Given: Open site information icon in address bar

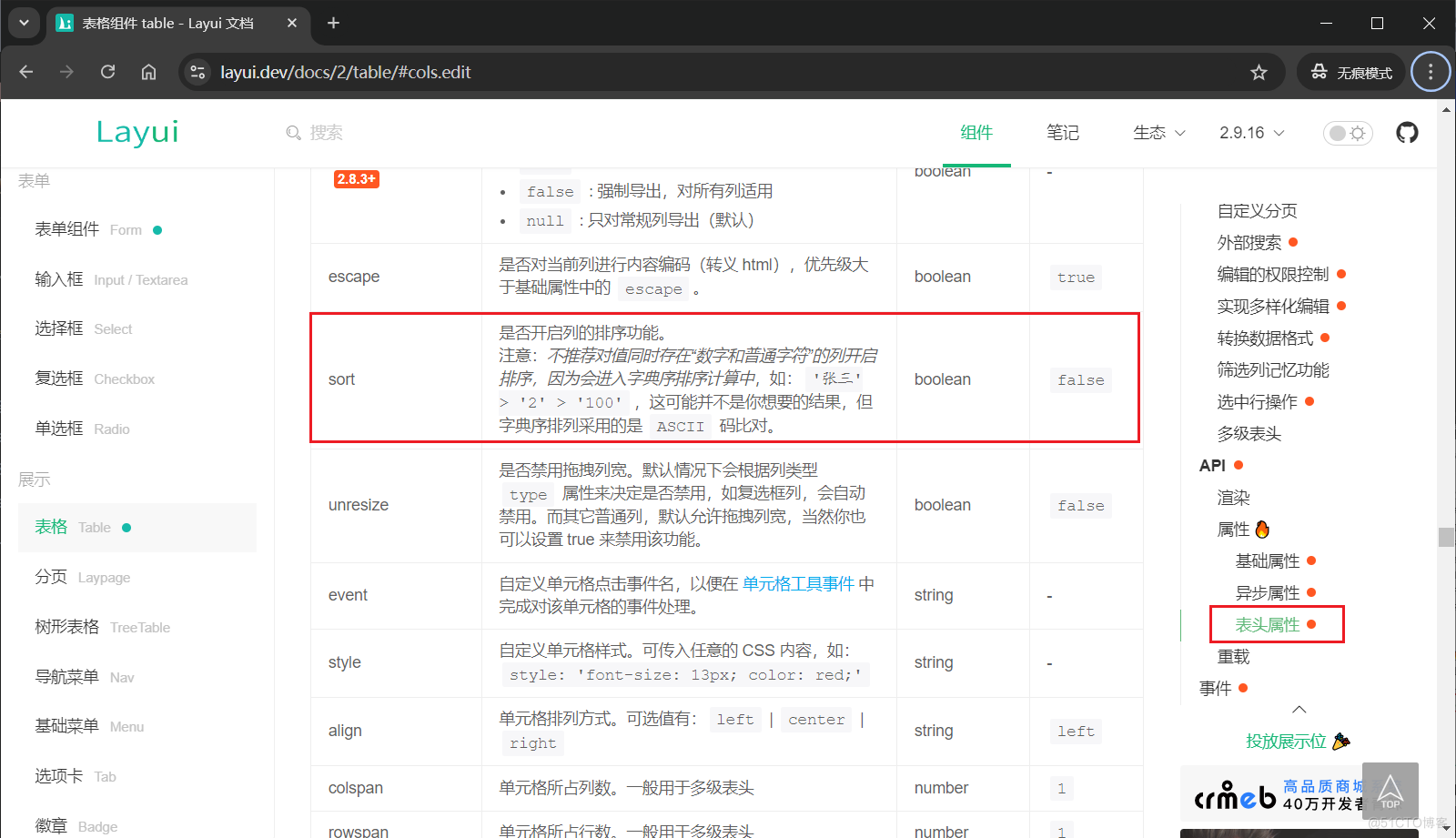Looking at the screenshot, I should point(197,72).
